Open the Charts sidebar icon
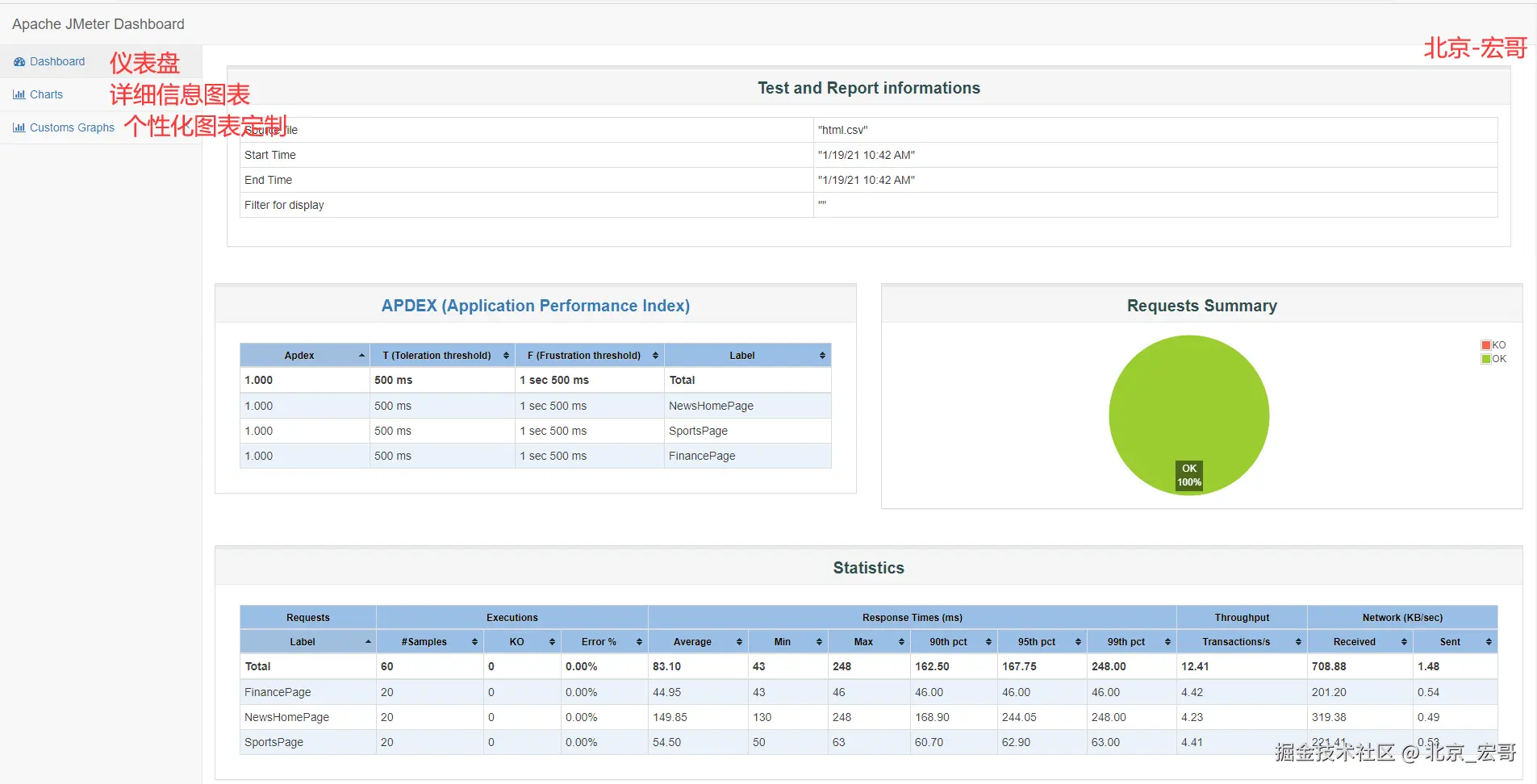 click(19, 94)
